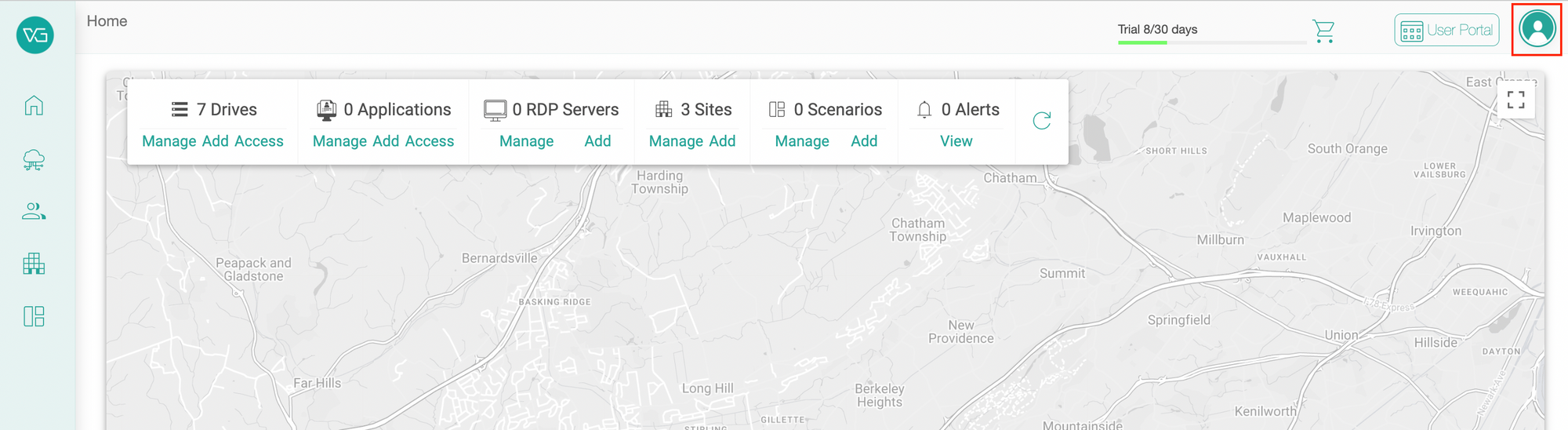The width and height of the screenshot is (1568, 430).
Task: Open the scenarios layout sidebar icon
Action: pyautogui.click(x=34, y=316)
